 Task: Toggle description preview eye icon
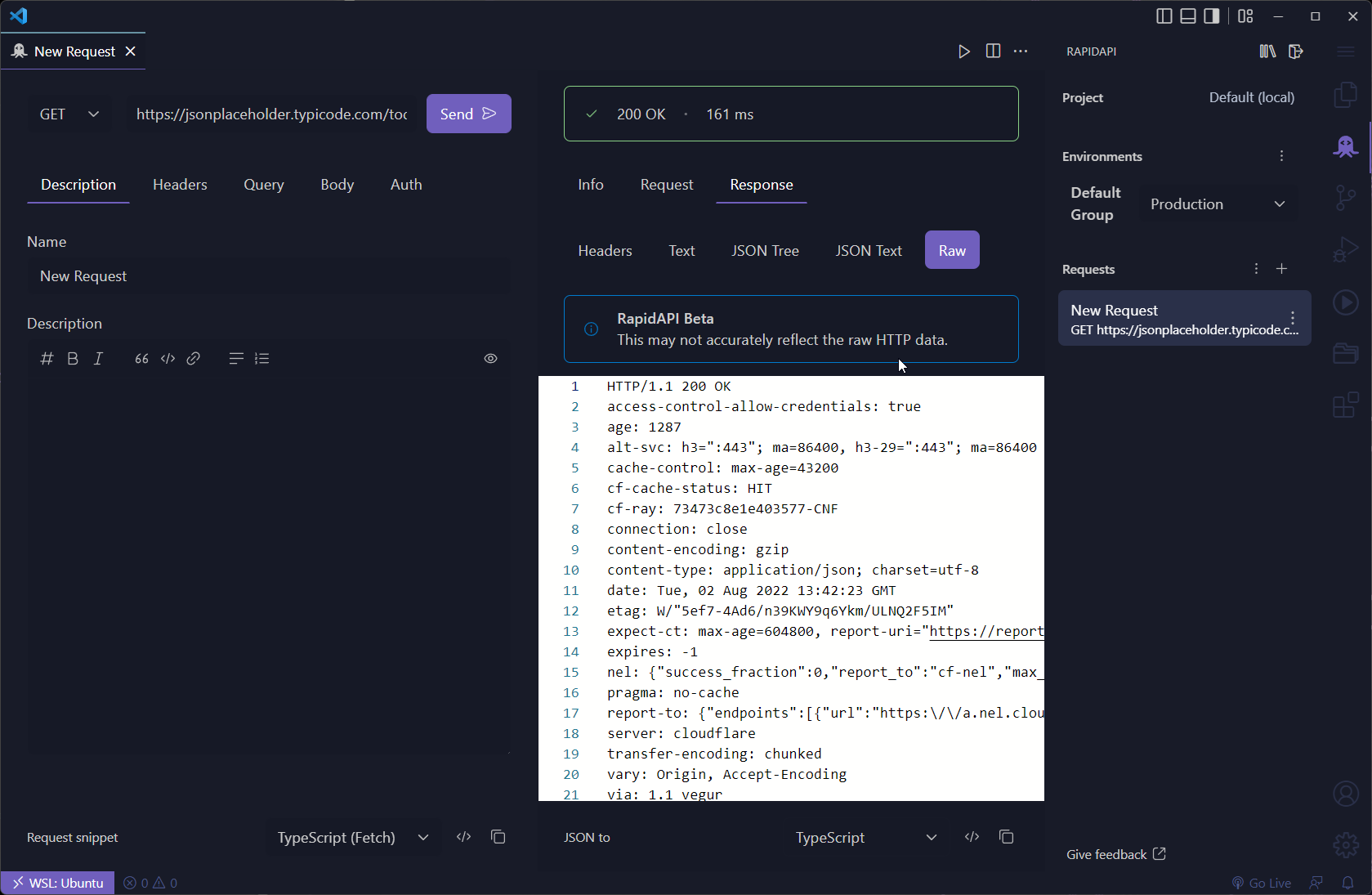(x=490, y=359)
